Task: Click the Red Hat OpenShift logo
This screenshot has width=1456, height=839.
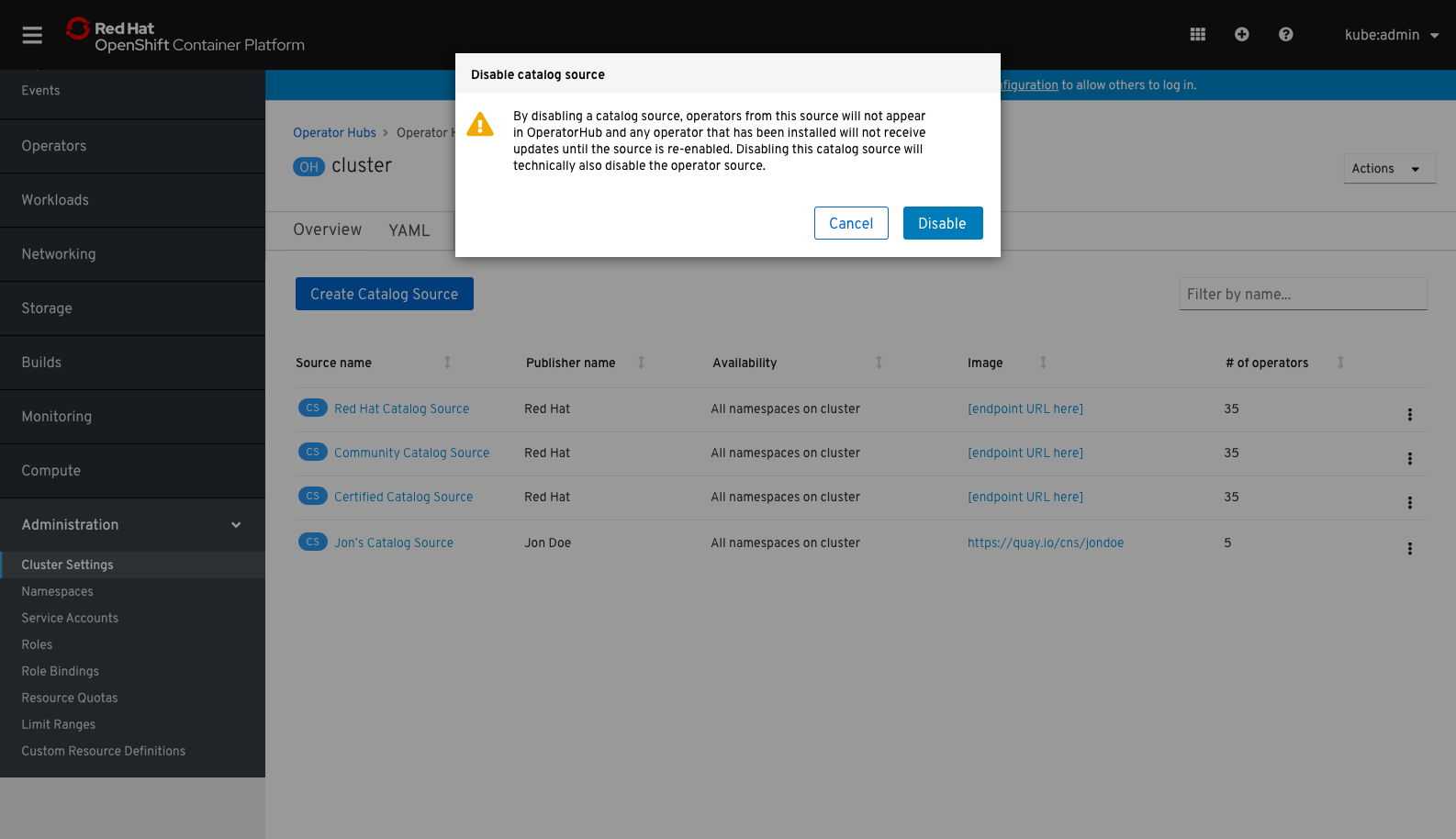Action: pyautogui.click(x=185, y=36)
